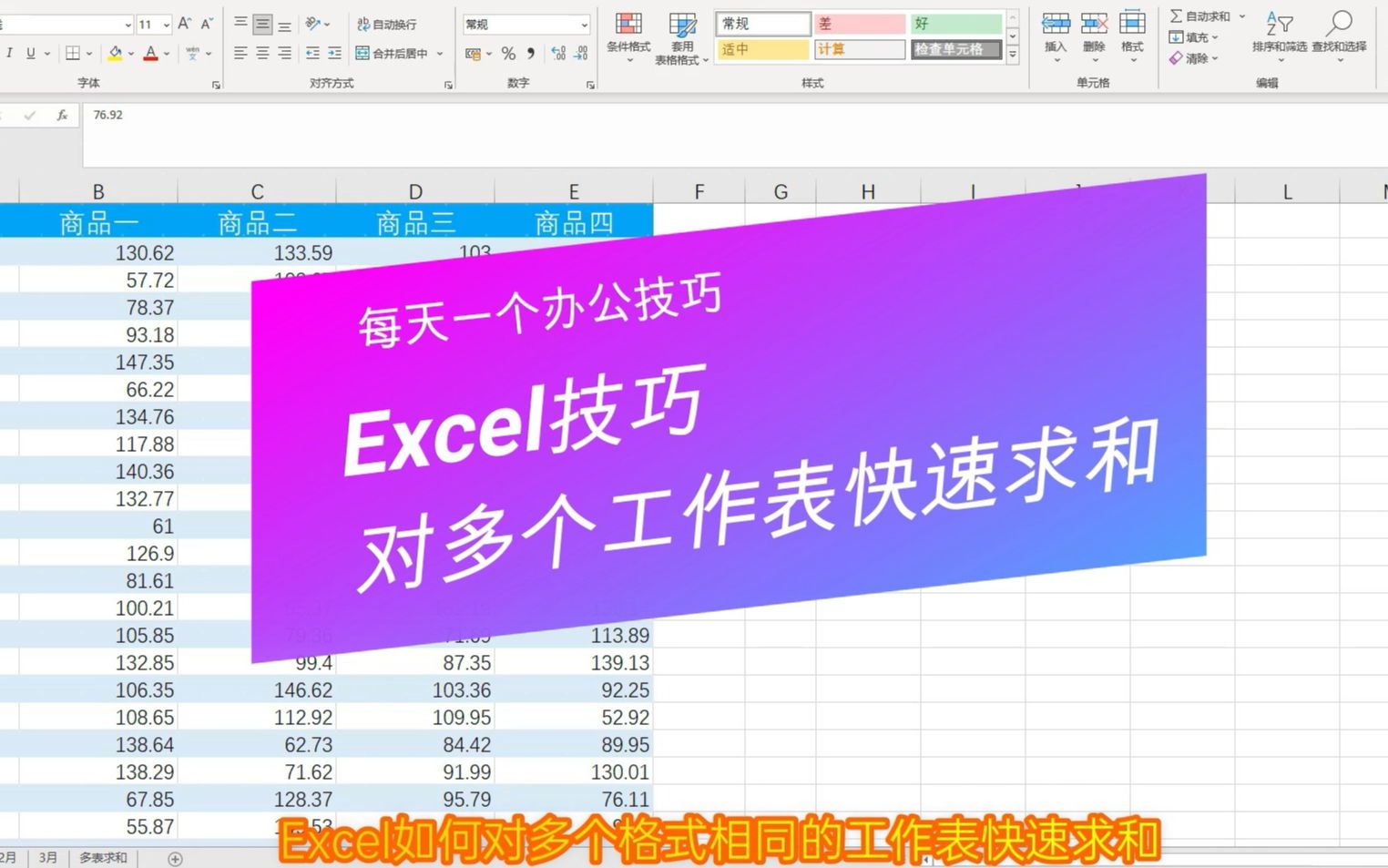This screenshot has height=868, width=1388.
Task: Apply the 常规 cell style
Action: (x=763, y=24)
